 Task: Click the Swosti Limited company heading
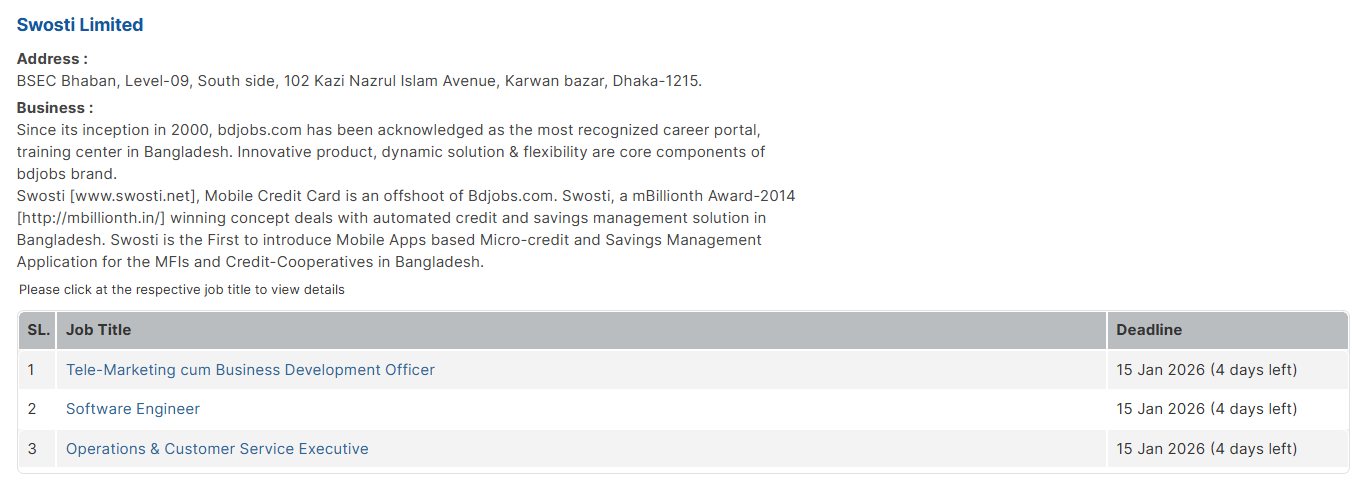[x=80, y=25]
